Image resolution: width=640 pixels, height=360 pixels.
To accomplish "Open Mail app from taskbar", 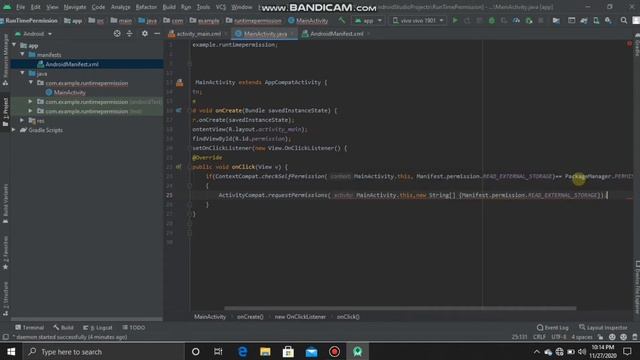I will coord(311,351).
